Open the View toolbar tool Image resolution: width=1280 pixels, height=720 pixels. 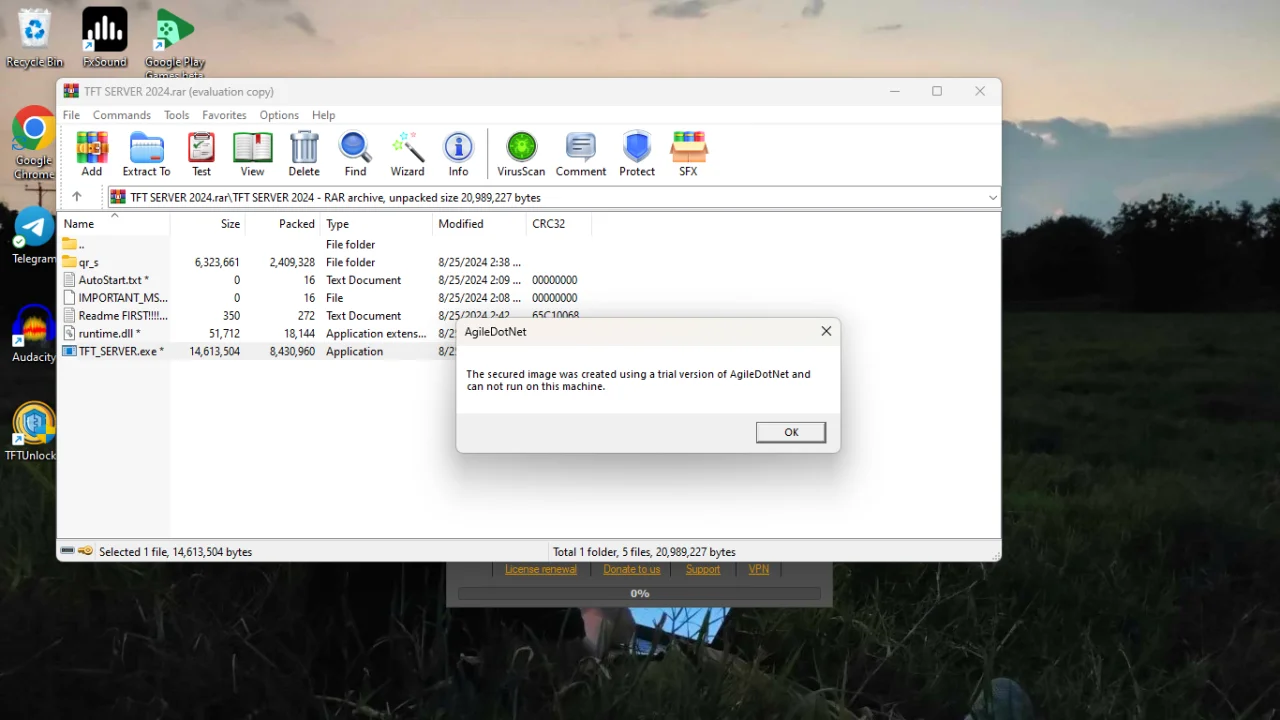(252, 154)
